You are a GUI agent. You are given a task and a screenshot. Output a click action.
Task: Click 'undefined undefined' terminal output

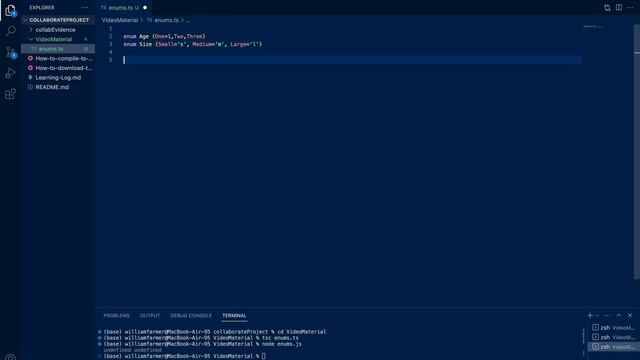tap(132, 350)
